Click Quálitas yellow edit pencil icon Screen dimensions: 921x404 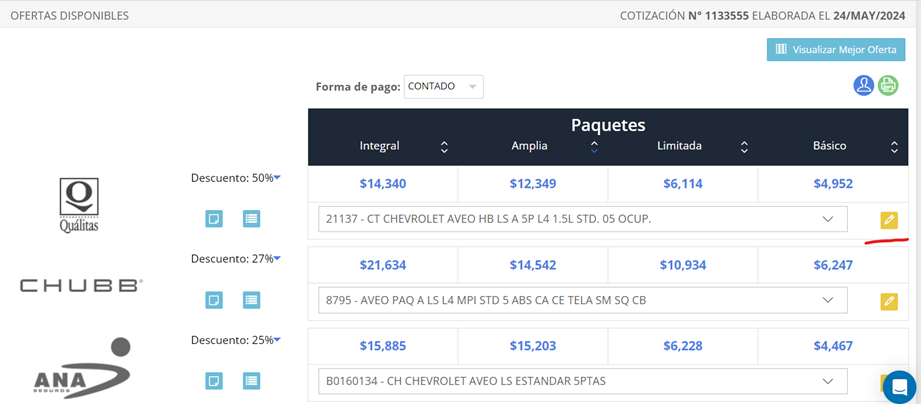tap(889, 220)
